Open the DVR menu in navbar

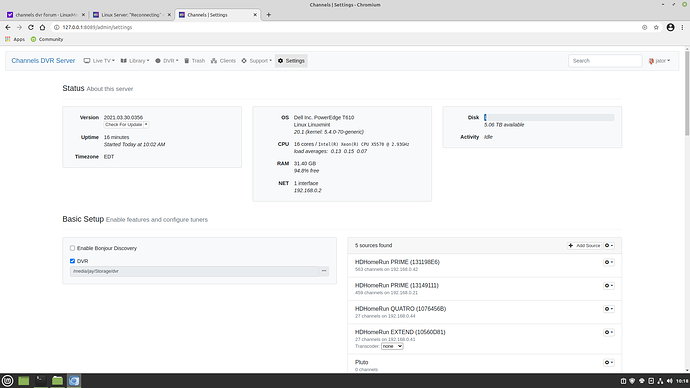(x=167, y=61)
